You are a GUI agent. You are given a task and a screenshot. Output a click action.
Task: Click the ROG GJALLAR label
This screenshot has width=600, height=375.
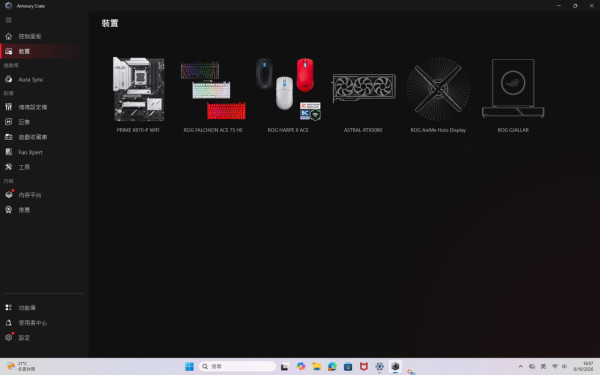coord(513,130)
